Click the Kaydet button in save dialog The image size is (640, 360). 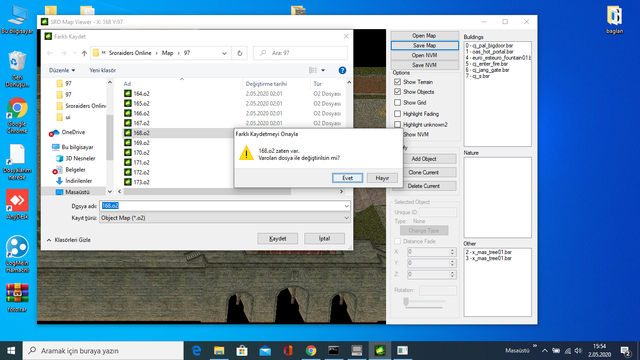point(278,238)
